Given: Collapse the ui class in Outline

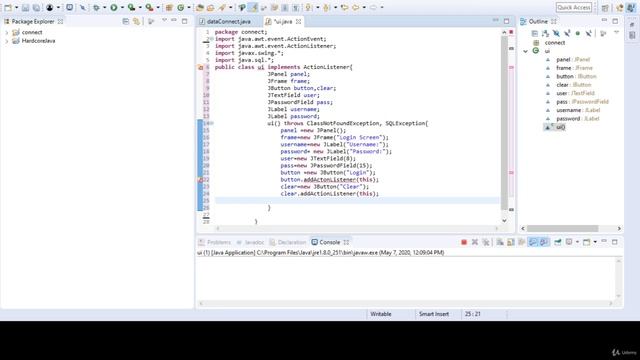Looking at the screenshot, I should 526,51.
